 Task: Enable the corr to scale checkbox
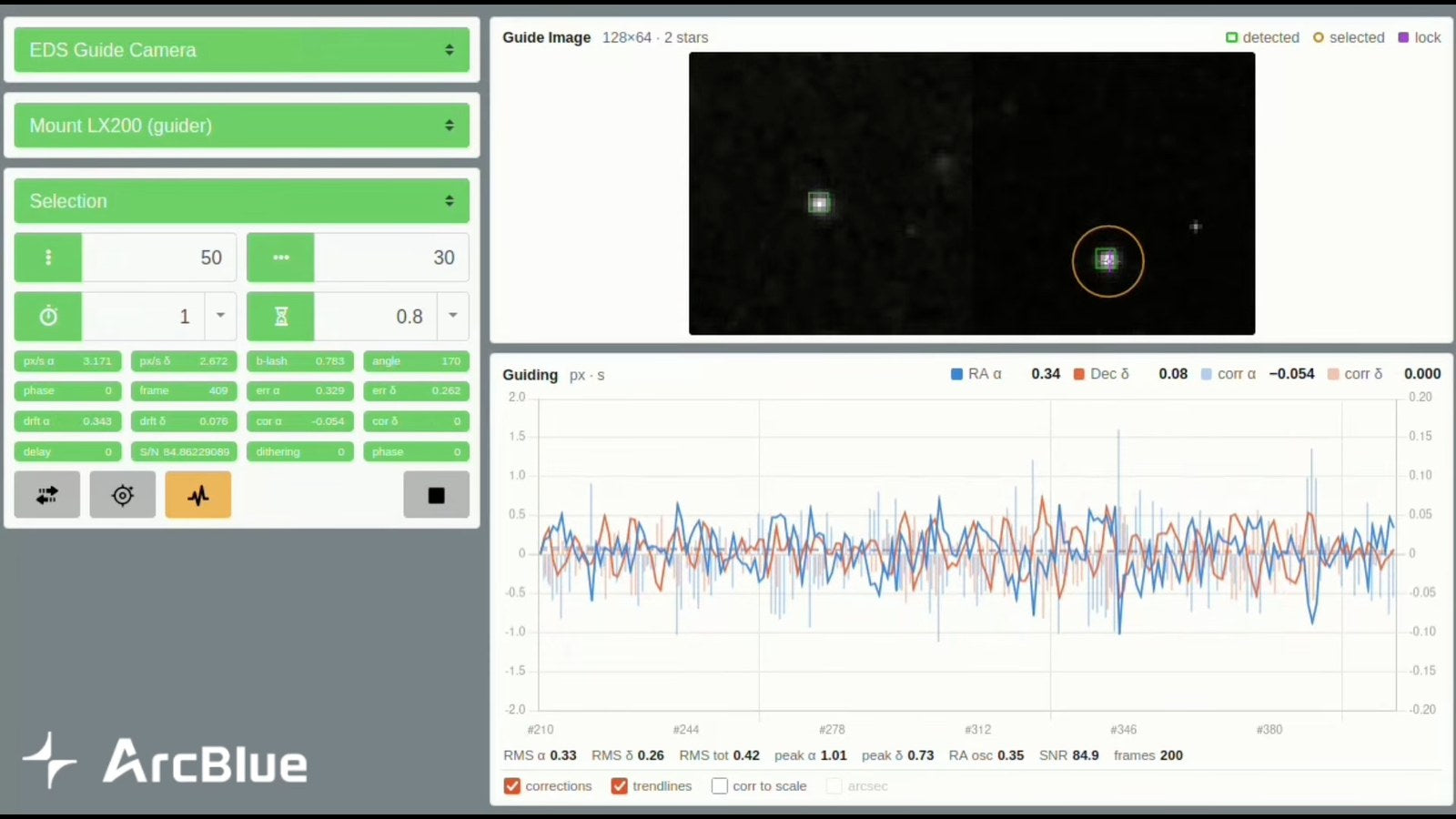click(720, 786)
